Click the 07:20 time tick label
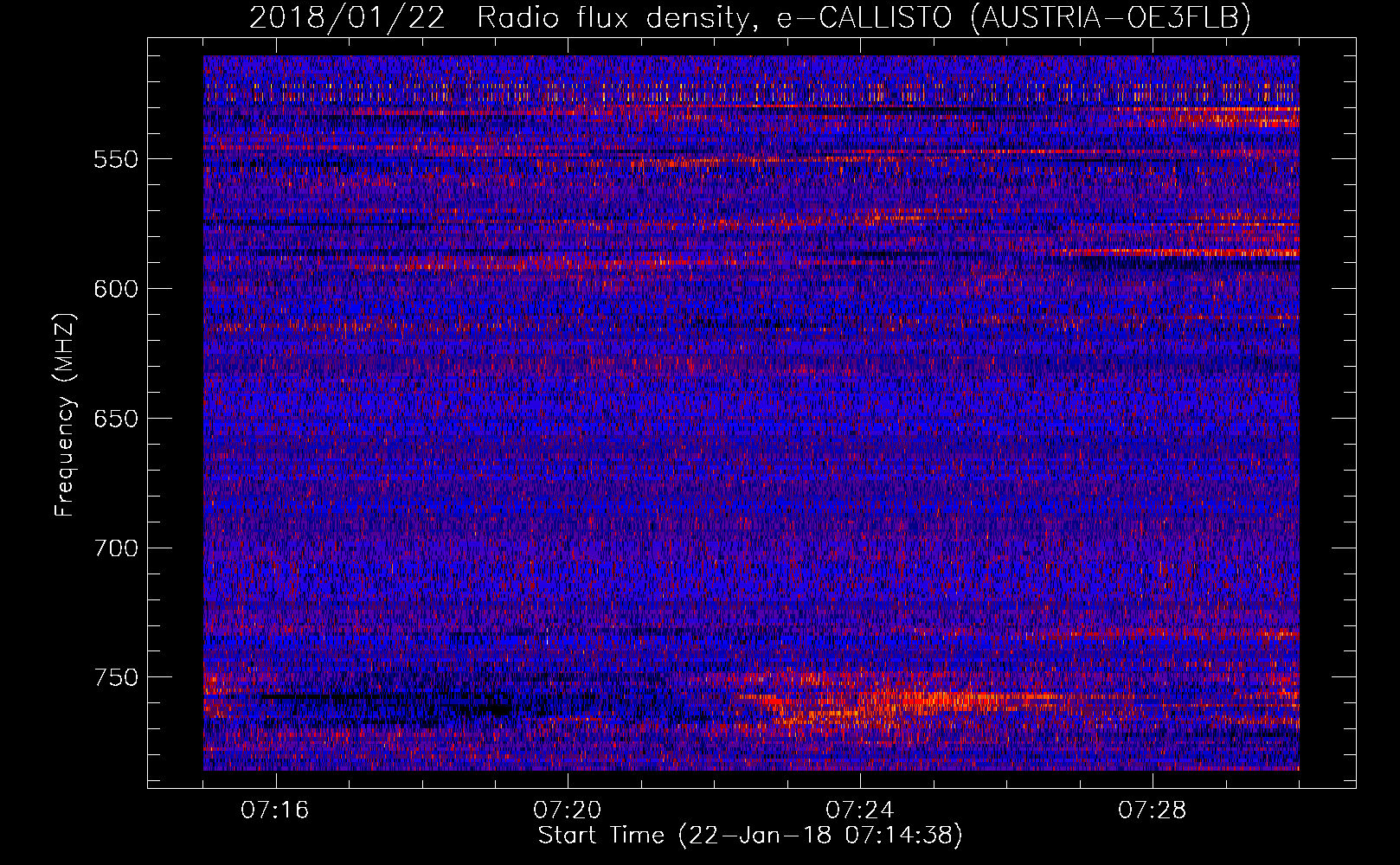Image resolution: width=1400 pixels, height=865 pixels. coord(568,811)
